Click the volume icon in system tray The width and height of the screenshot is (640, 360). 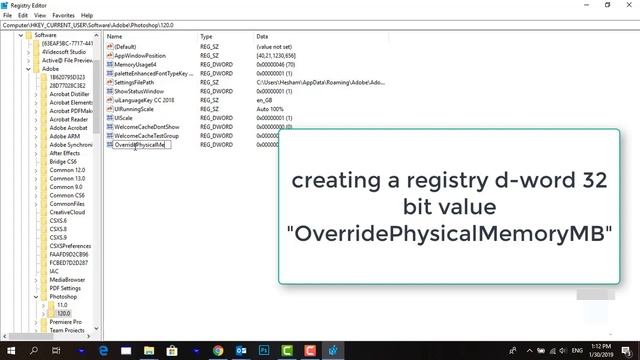point(563,351)
